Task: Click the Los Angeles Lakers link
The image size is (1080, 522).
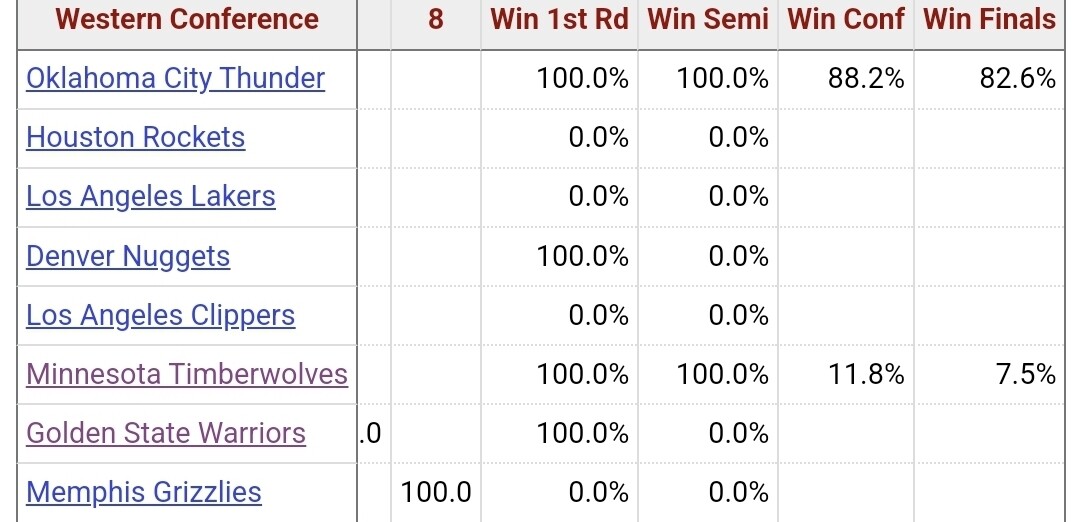Action: [x=150, y=197]
